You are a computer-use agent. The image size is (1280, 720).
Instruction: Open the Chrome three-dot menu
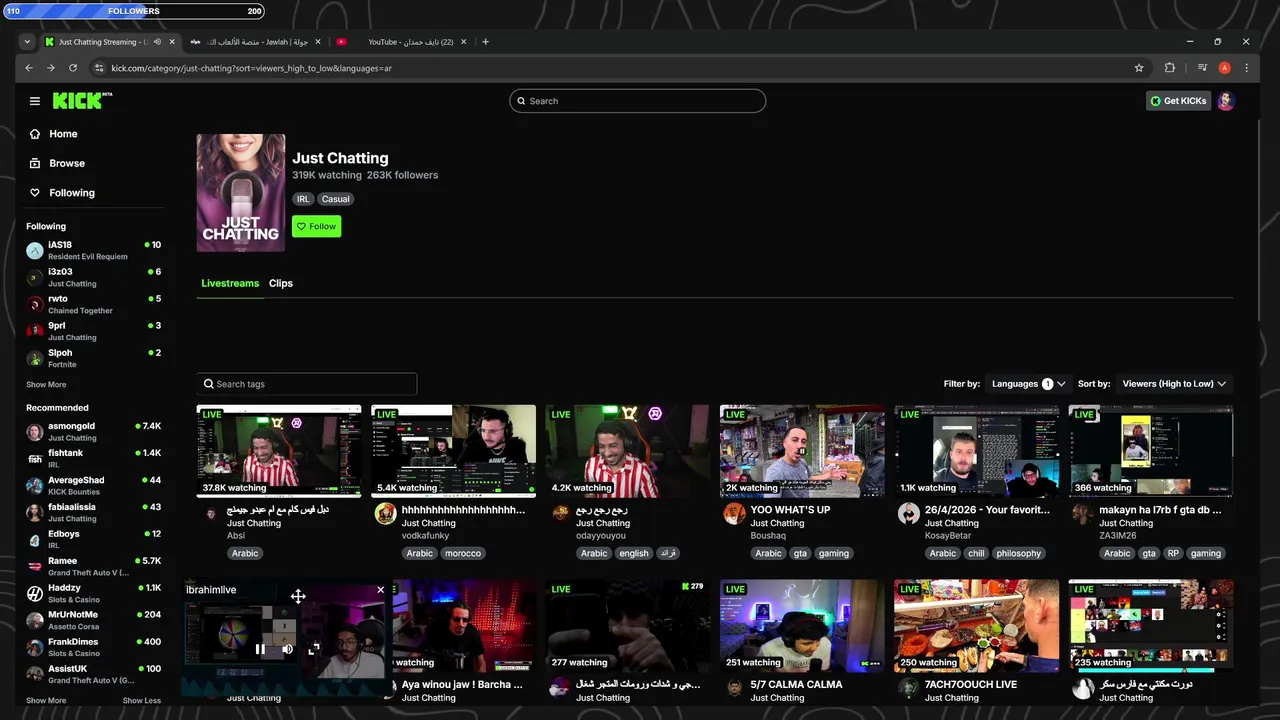pos(1246,68)
